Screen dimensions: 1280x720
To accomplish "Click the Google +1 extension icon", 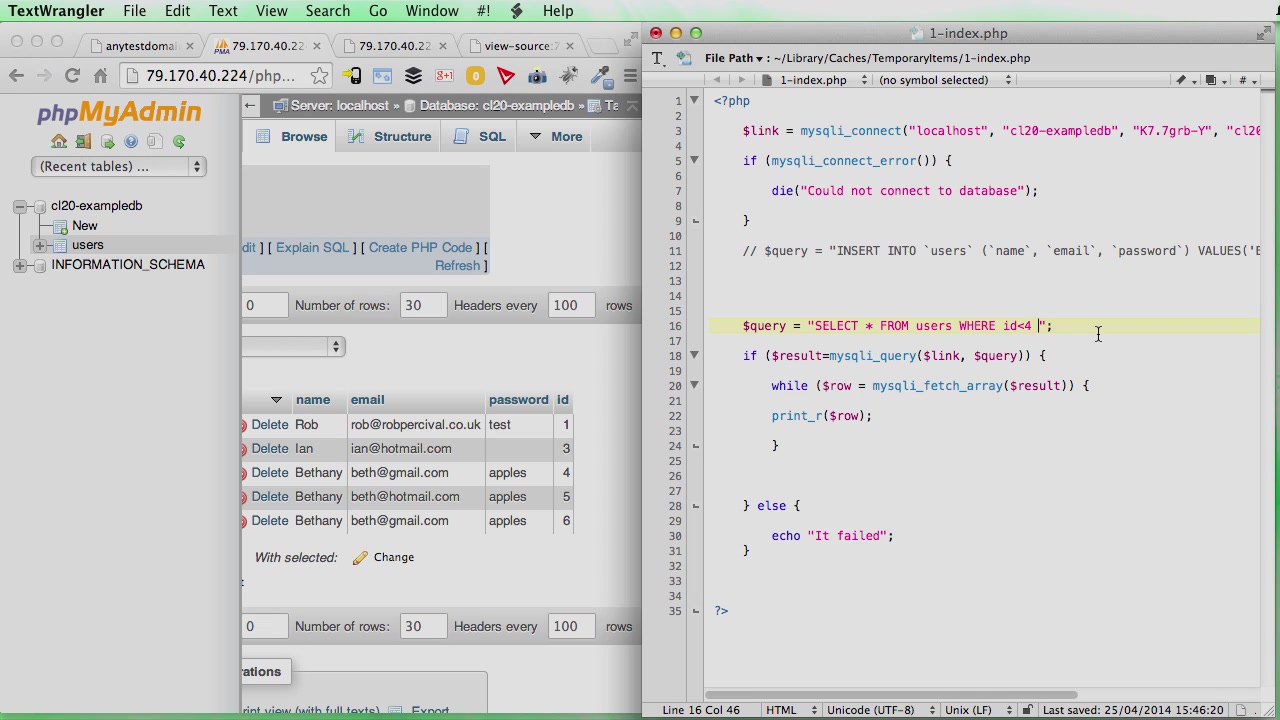I will 444,76.
